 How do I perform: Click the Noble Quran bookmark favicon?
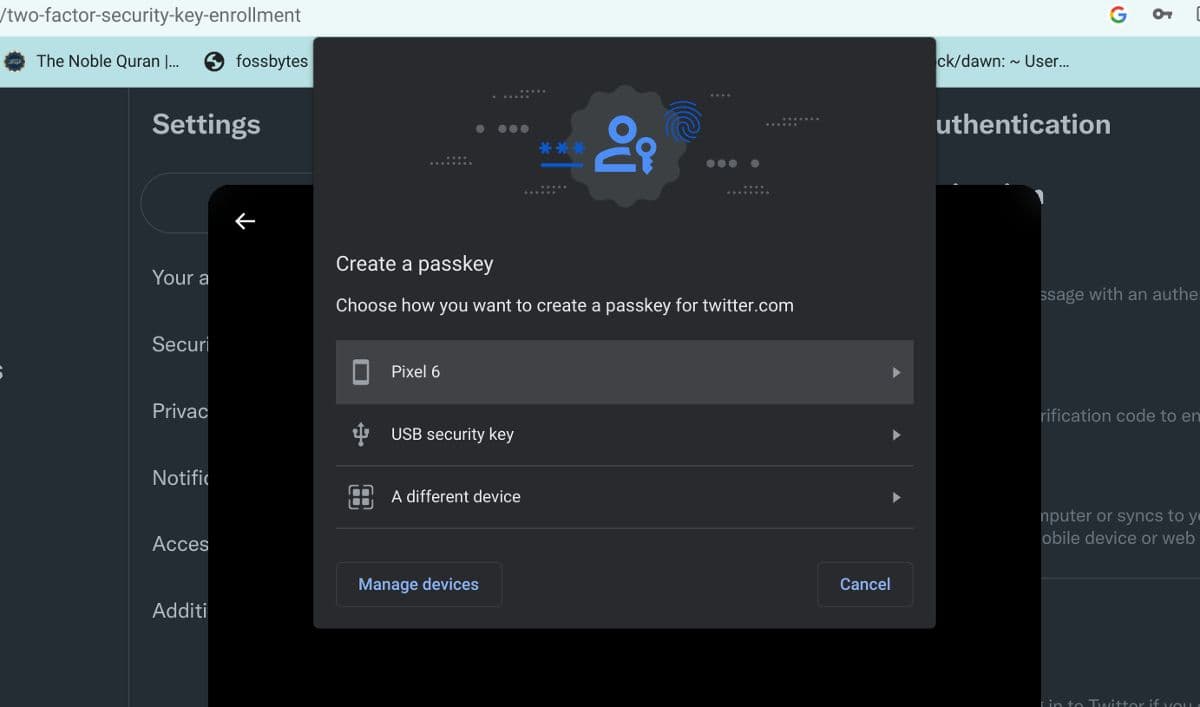[15, 61]
